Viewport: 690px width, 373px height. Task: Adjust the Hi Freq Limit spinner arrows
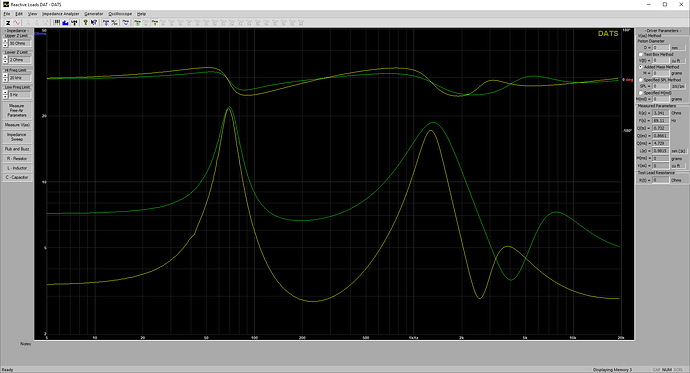tap(5, 77)
